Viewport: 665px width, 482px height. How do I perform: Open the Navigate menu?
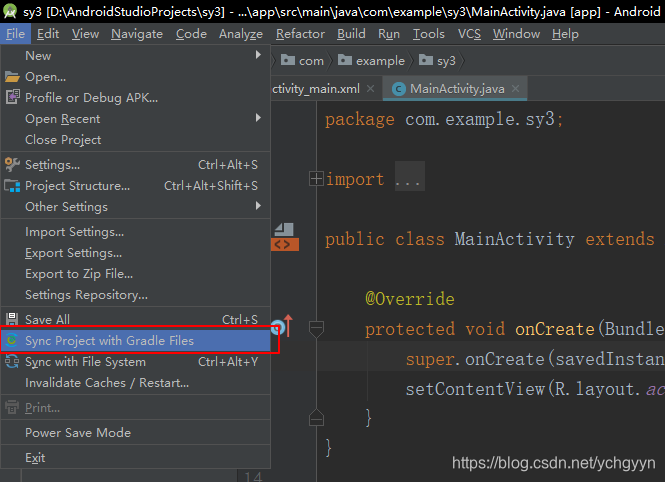pos(137,33)
